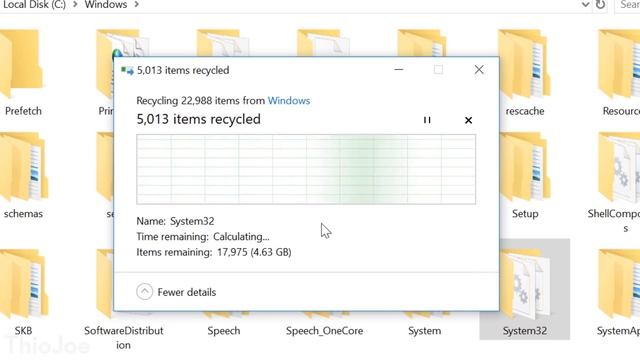Close the recycling progress dialog window
Viewport: 640px width, 360px height.
pyautogui.click(x=479, y=70)
